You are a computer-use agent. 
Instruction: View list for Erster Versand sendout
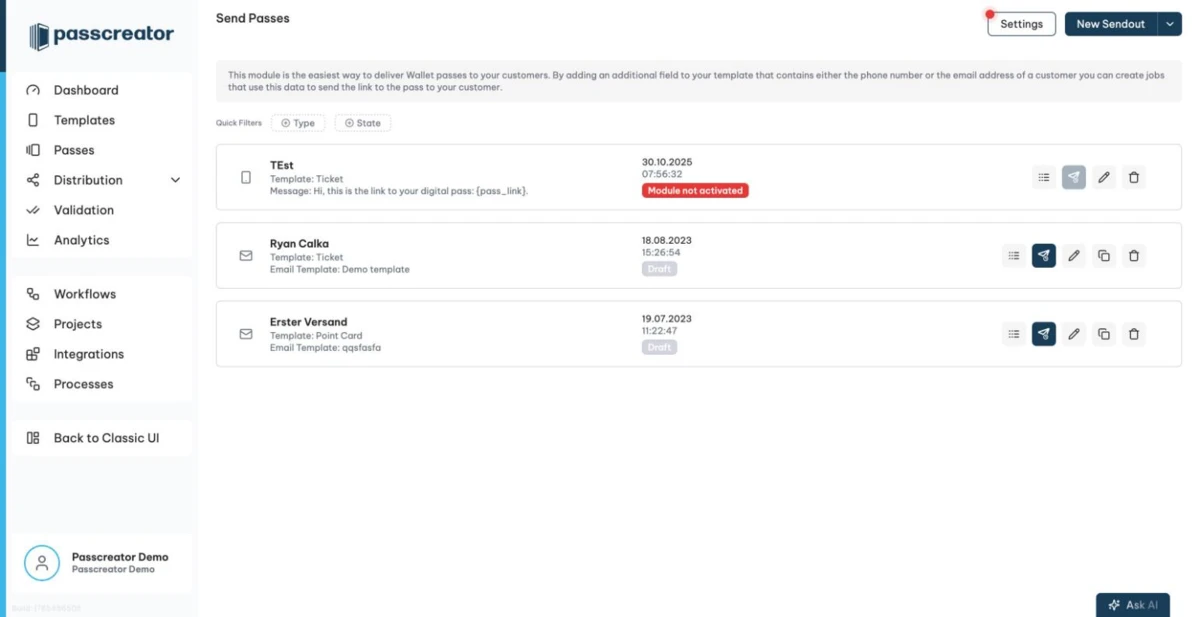(x=1014, y=334)
